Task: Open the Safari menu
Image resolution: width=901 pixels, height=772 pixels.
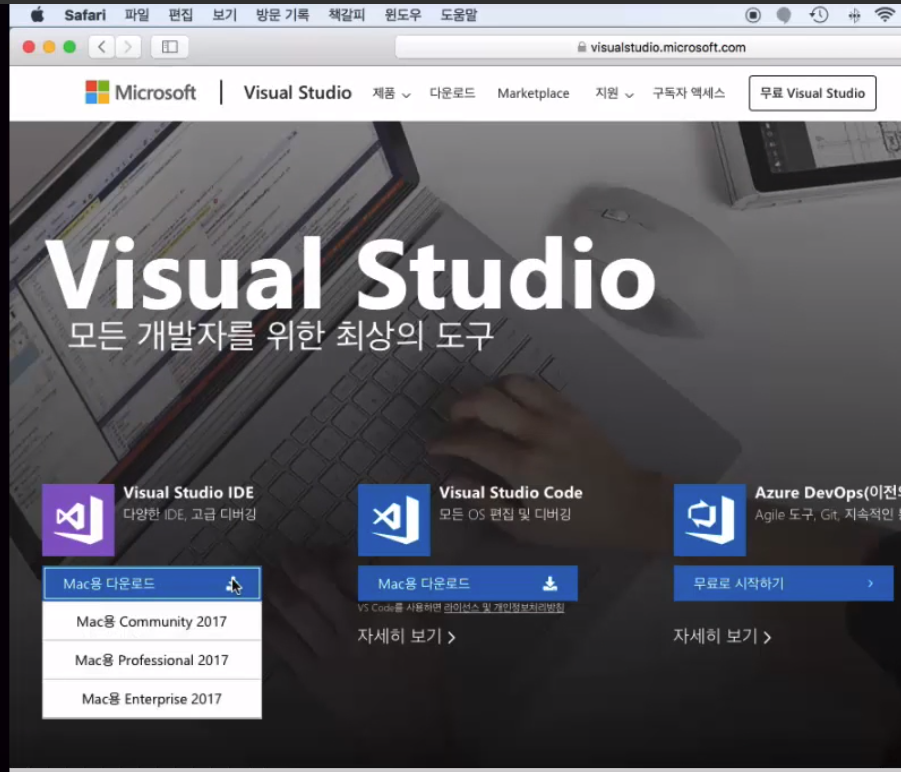Action: pos(85,15)
